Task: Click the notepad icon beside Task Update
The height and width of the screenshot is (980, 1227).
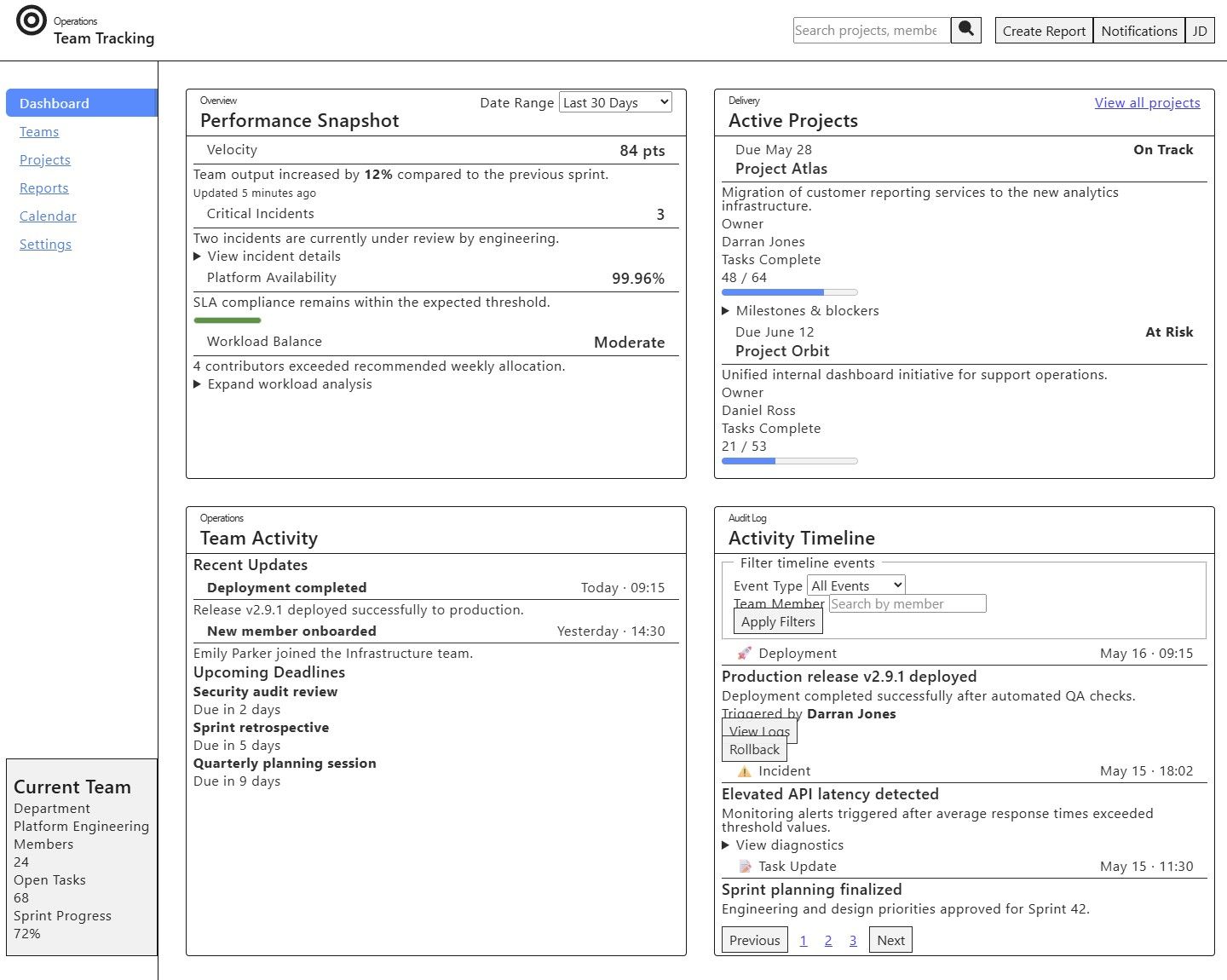Action: click(744, 866)
